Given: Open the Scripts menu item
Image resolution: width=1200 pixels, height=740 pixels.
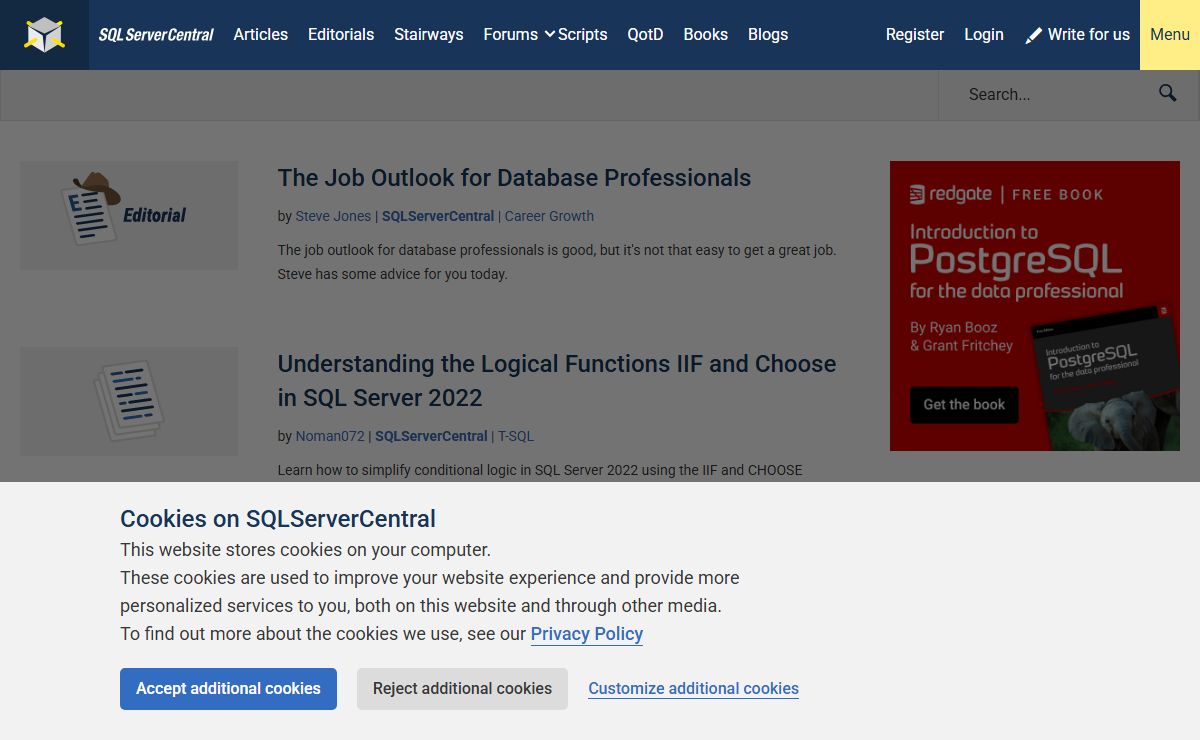Looking at the screenshot, I should [583, 34].
